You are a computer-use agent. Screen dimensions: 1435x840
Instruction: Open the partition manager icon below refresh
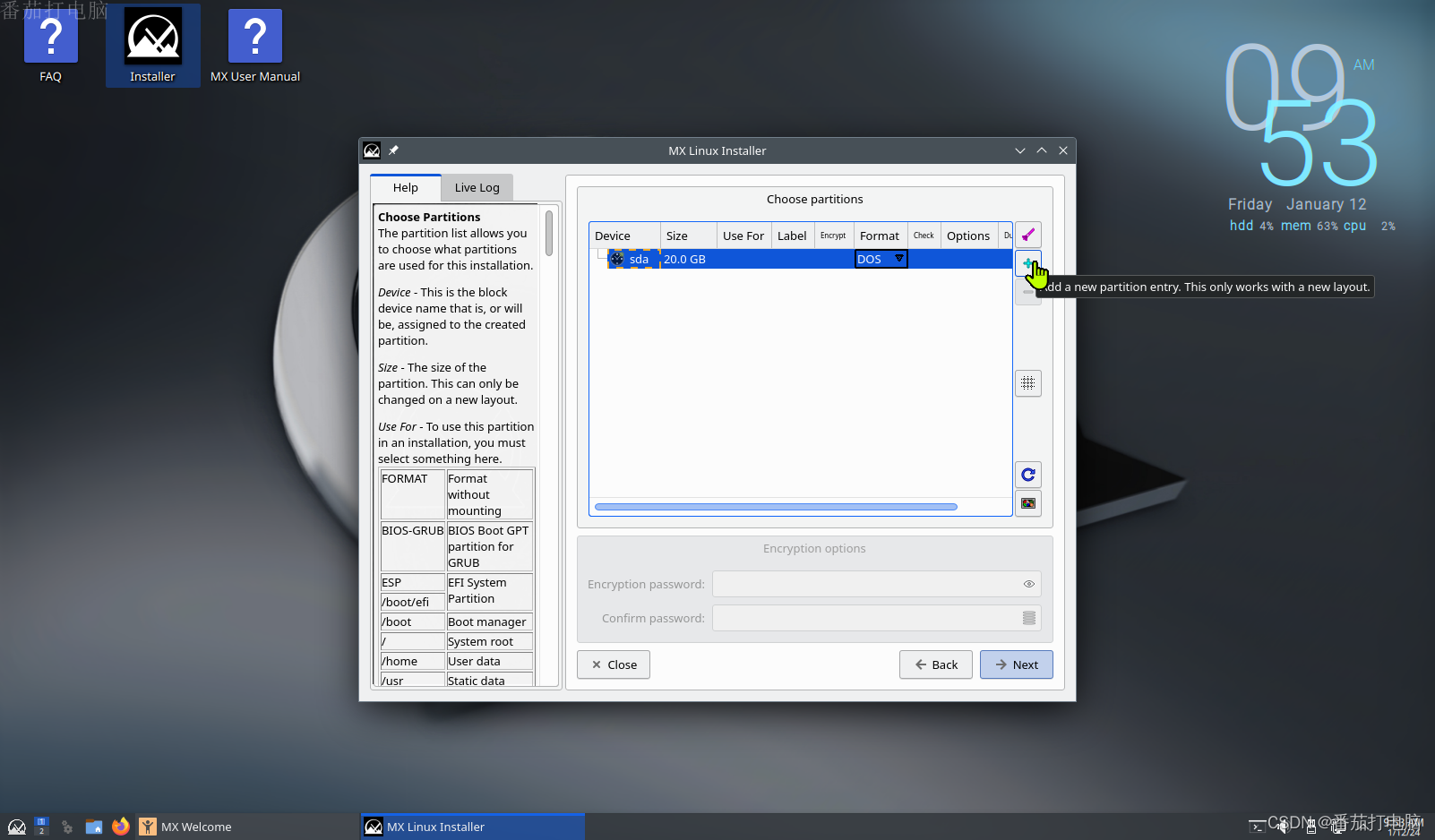click(1028, 503)
